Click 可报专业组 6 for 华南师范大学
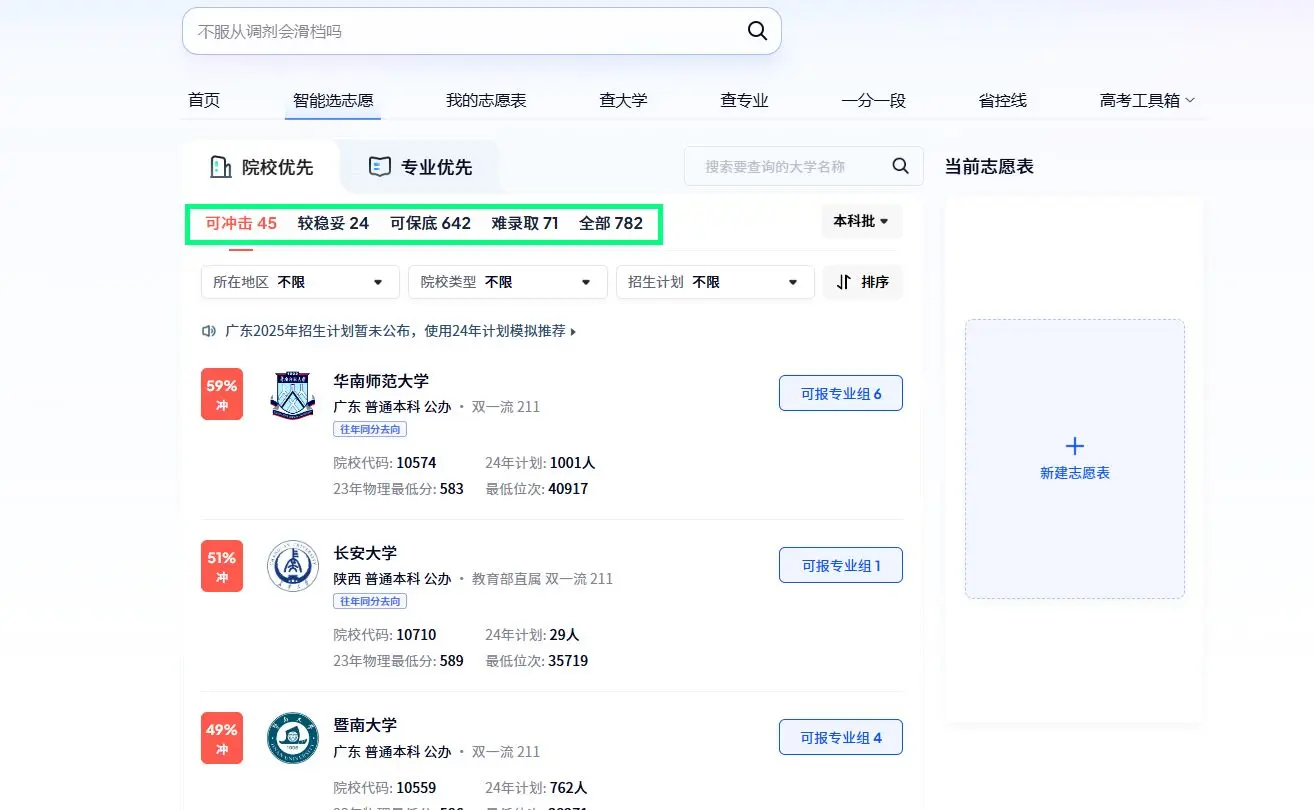 [x=840, y=394]
